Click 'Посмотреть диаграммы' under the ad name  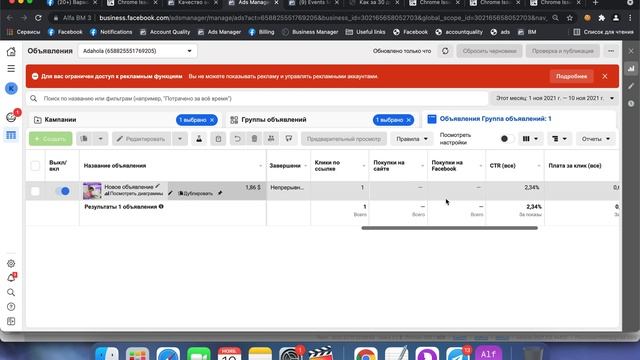(x=133, y=193)
